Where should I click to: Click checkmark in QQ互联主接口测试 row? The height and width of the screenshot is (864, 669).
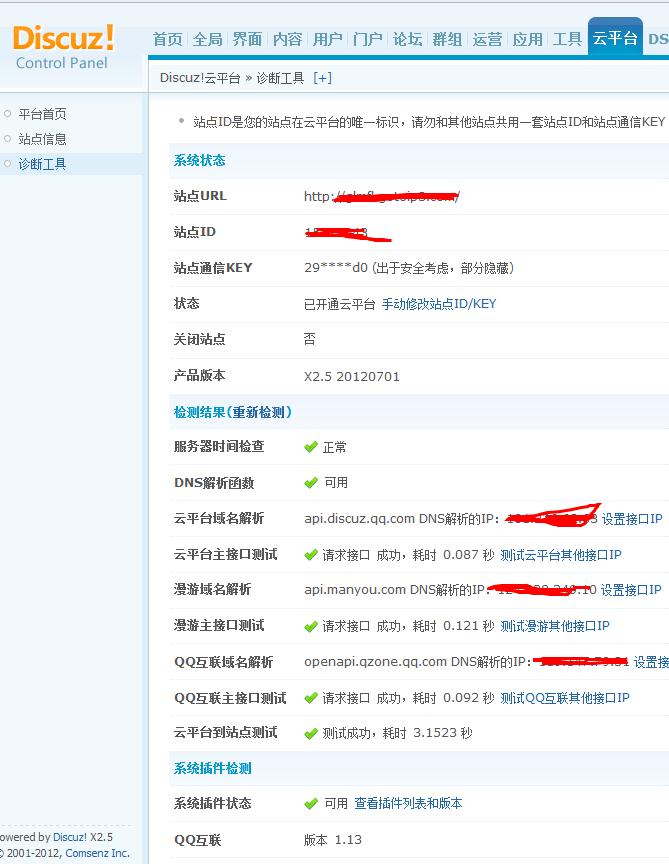tap(311, 698)
